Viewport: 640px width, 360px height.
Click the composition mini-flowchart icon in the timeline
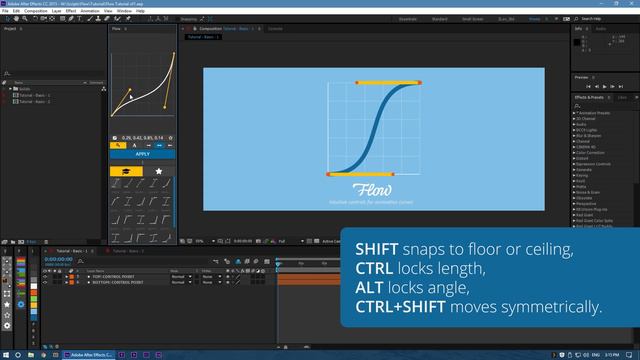coord(216,261)
